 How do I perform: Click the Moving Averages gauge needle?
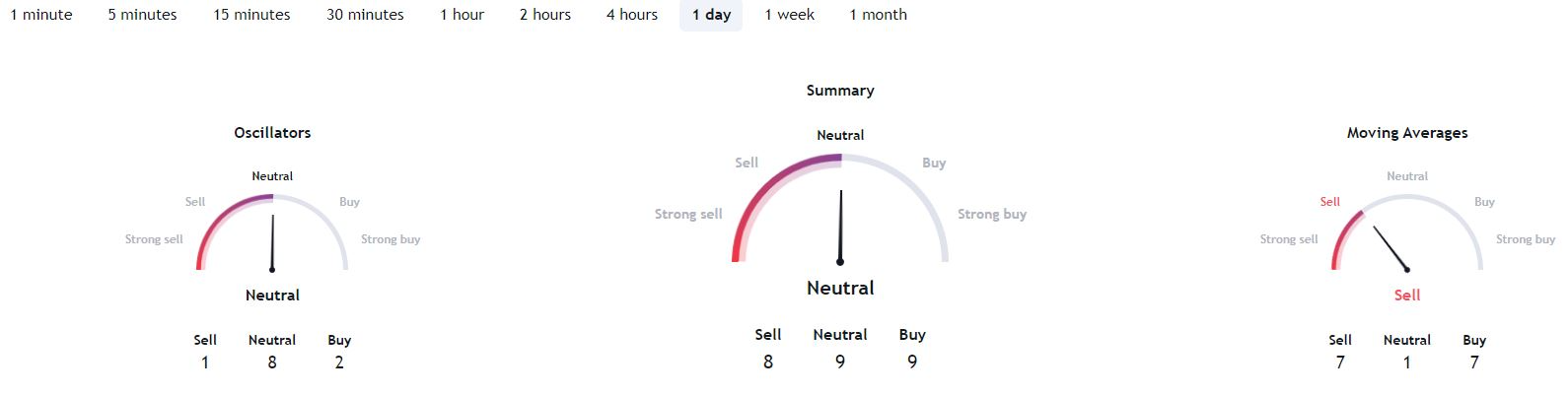[1390, 248]
